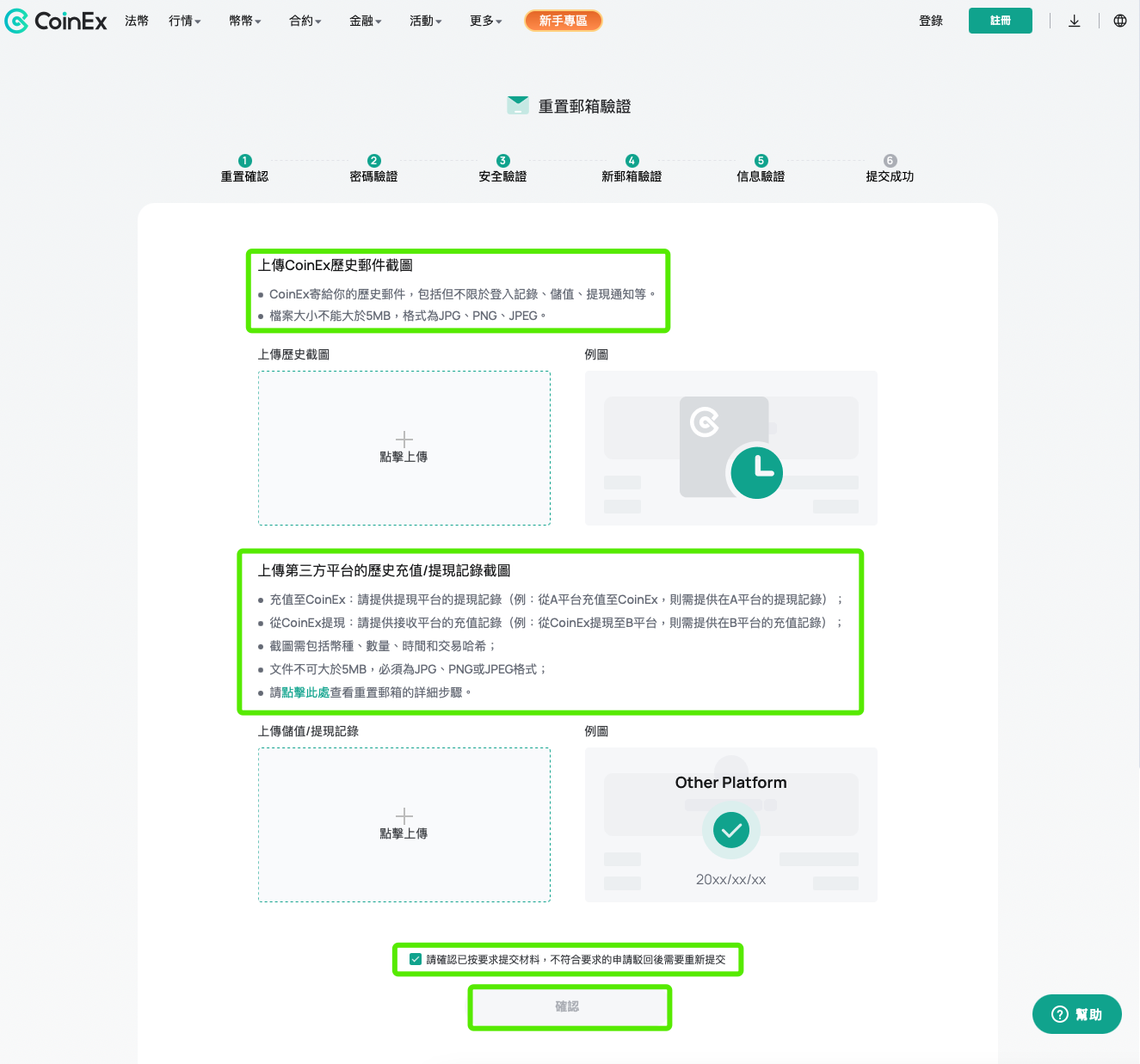Expand the 幣幣 dropdown menu
Image resolution: width=1140 pixels, height=1064 pixels.
tap(245, 21)
